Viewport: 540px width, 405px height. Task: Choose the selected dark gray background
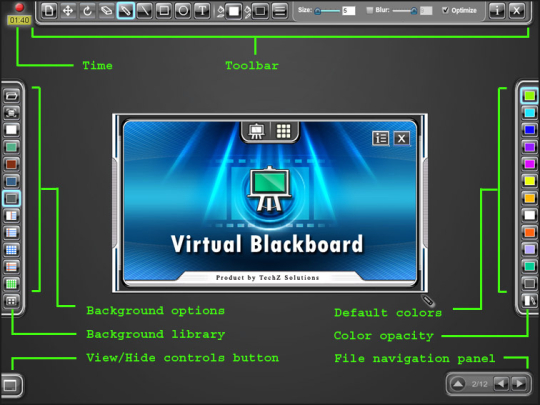11,198
